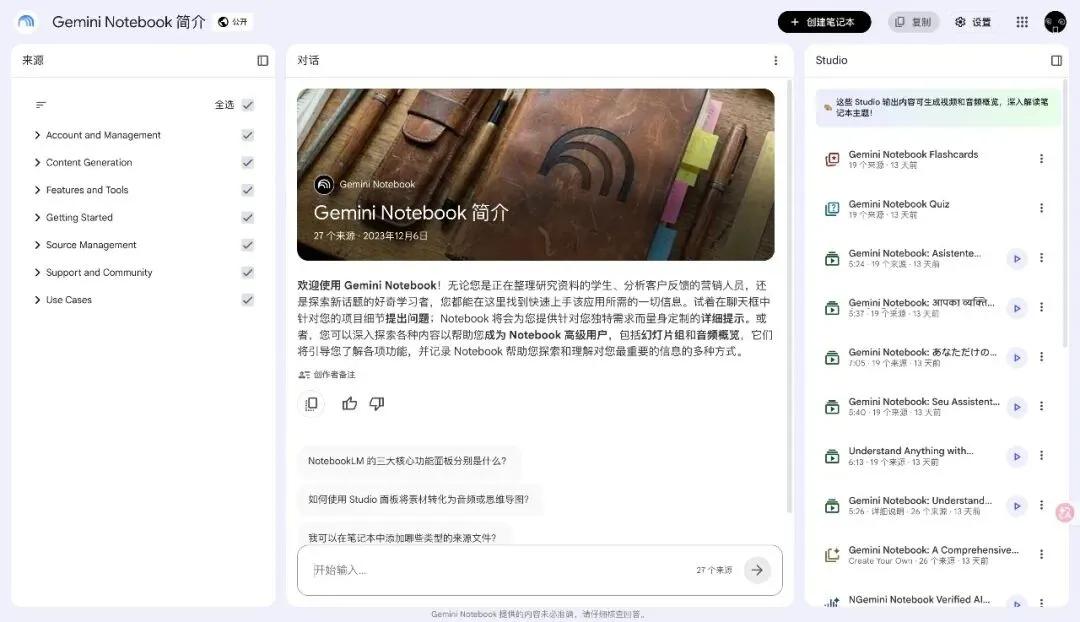This screenshot has width=1080, height=622.
Task: Click the source filter icon
Action: 41,105
